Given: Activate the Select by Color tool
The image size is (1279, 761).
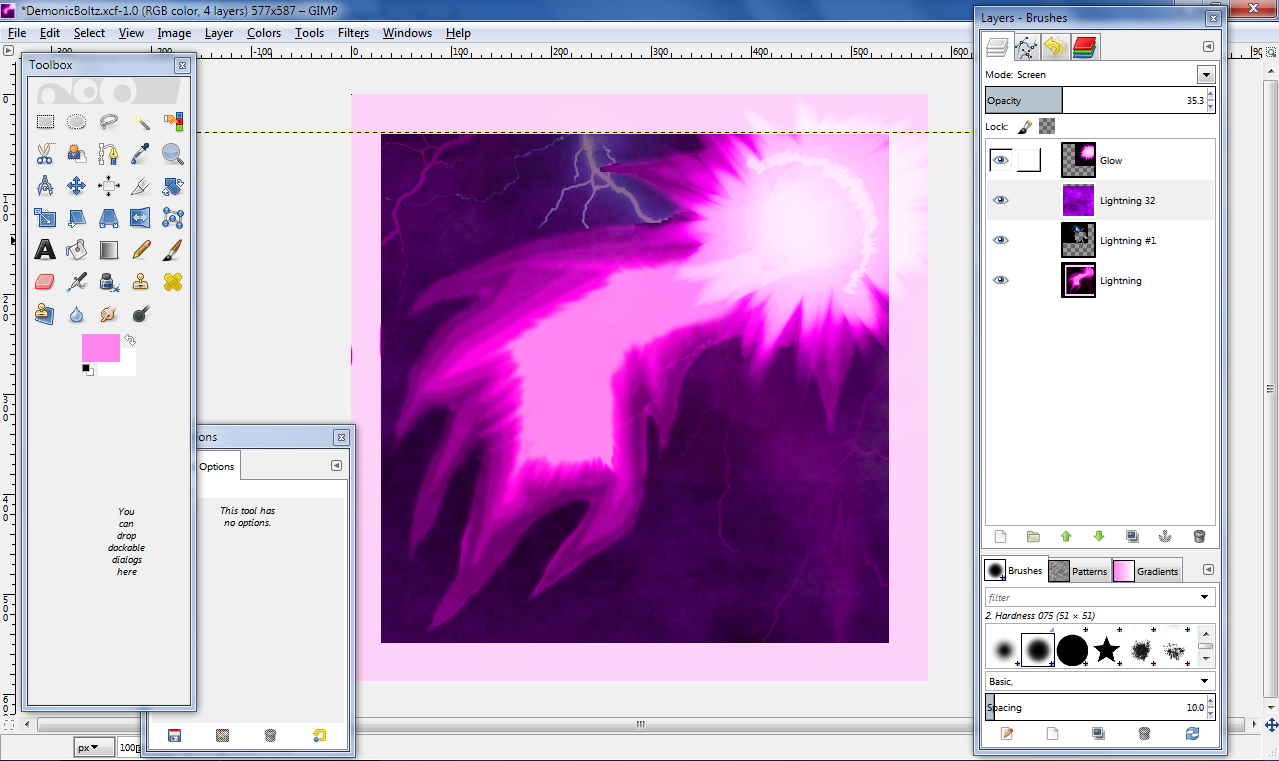Looking at the screenshot, I should 173,122.
